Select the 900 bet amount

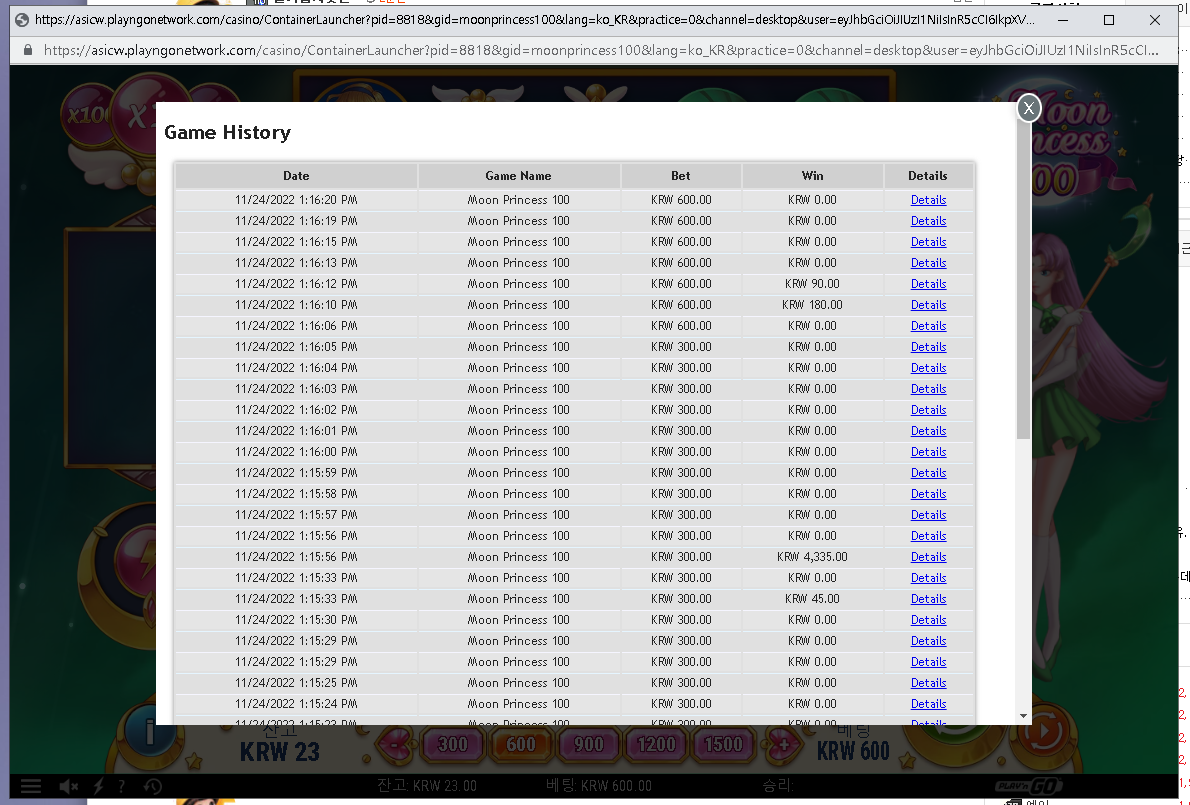point(588,744)
